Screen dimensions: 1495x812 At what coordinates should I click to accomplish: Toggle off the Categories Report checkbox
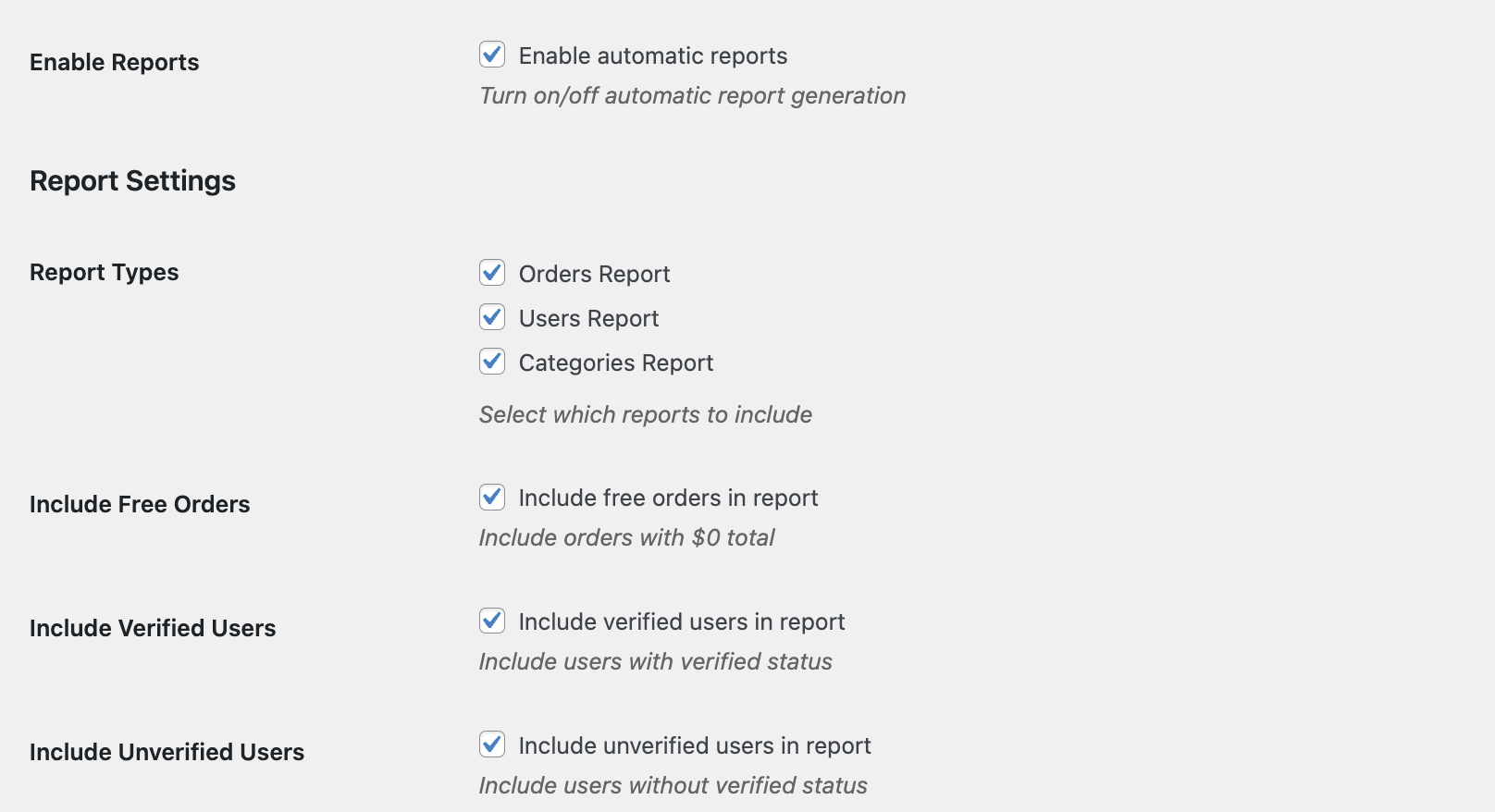point(492,362)
